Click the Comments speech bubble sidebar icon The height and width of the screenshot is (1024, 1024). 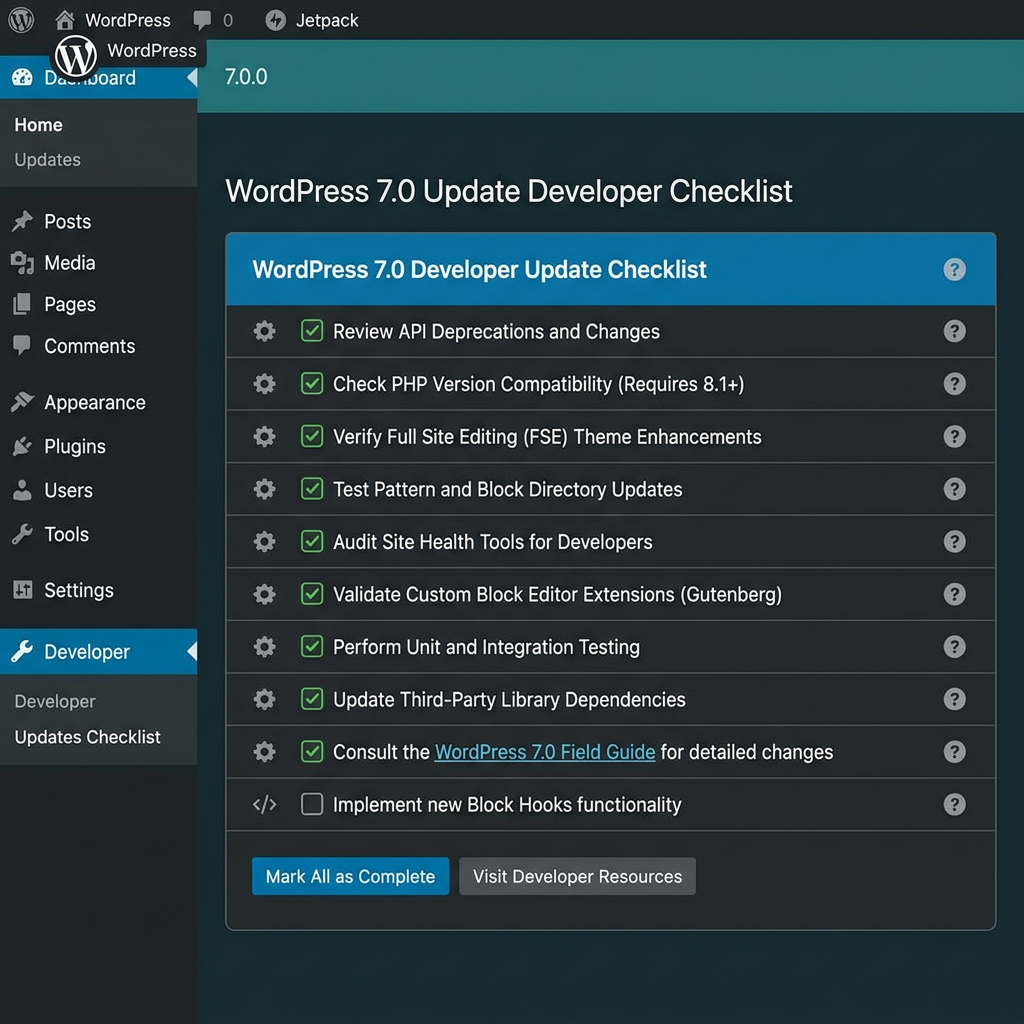coord(22,345)
